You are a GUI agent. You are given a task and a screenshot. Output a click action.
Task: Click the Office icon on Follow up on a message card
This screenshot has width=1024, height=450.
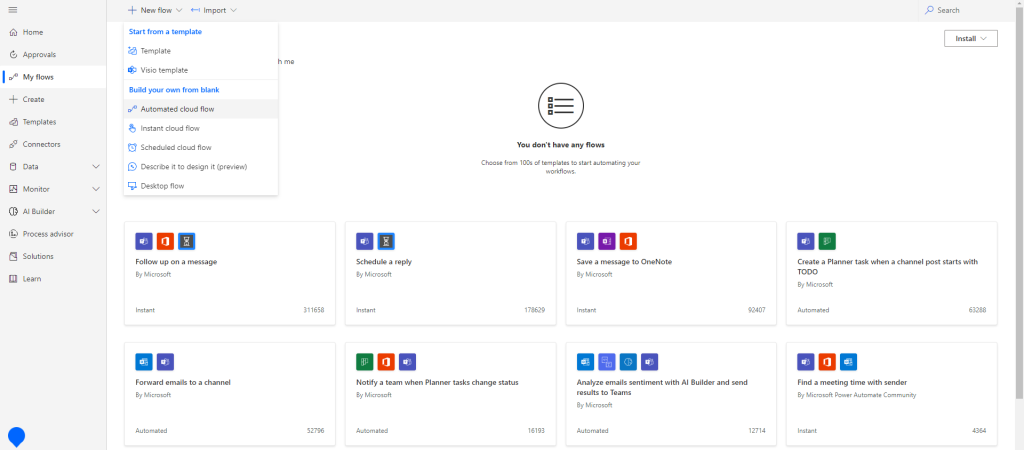pyautogui.click(x=165, y=241)
